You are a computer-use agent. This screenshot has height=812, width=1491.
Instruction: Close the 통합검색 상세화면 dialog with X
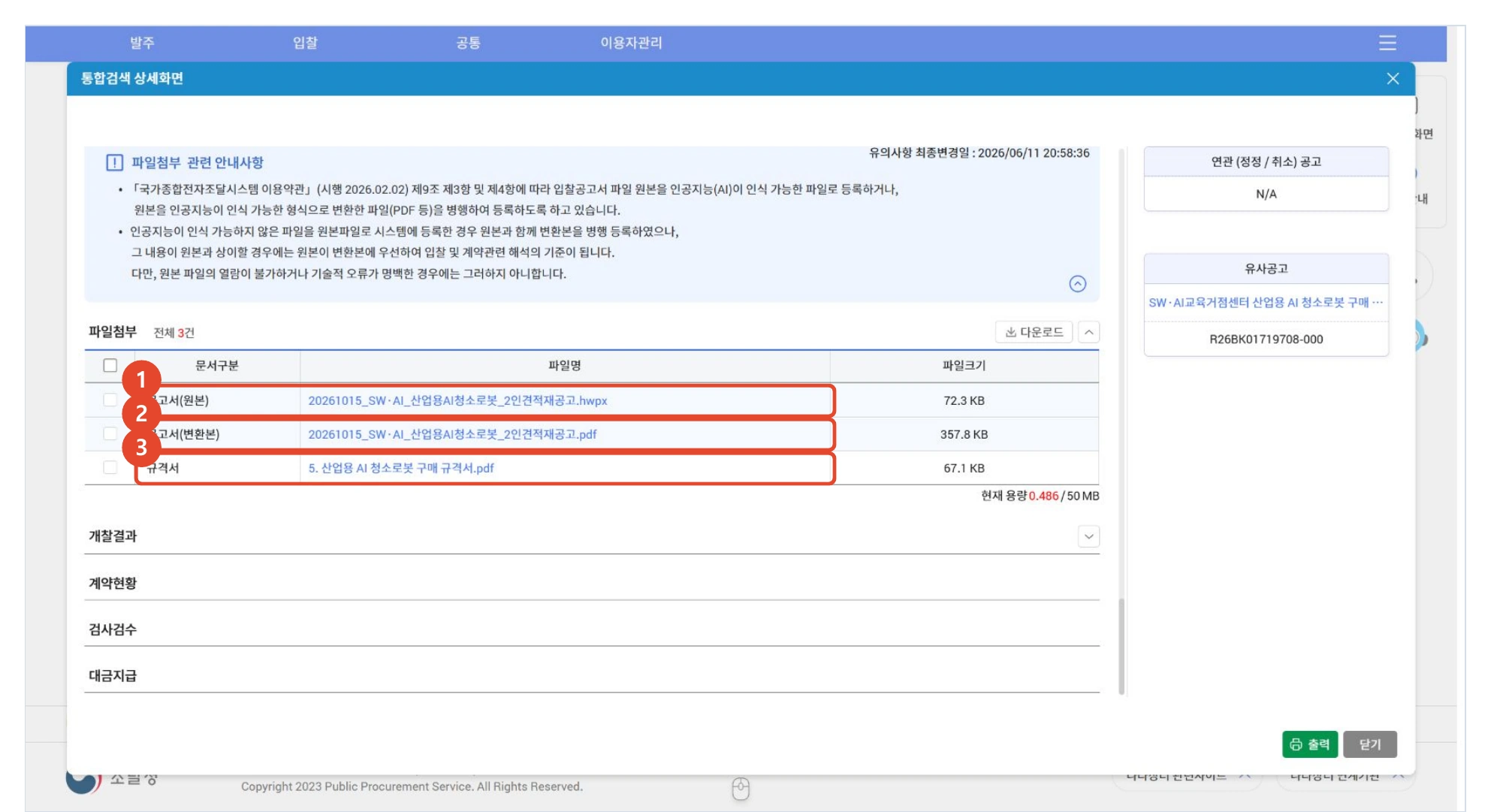click(x=1393, y=79)
